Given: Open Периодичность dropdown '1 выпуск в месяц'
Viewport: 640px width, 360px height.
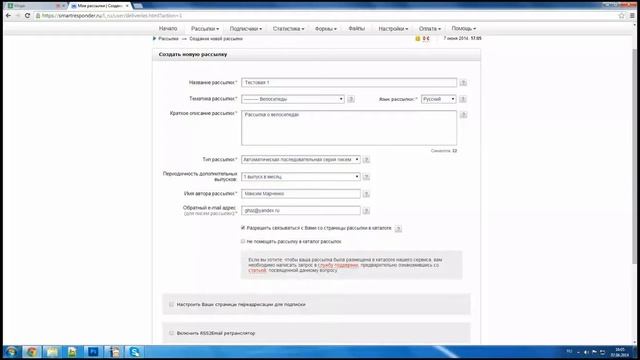Looking at the screenshot, I should pyautogui.click(x=301, y=177).
